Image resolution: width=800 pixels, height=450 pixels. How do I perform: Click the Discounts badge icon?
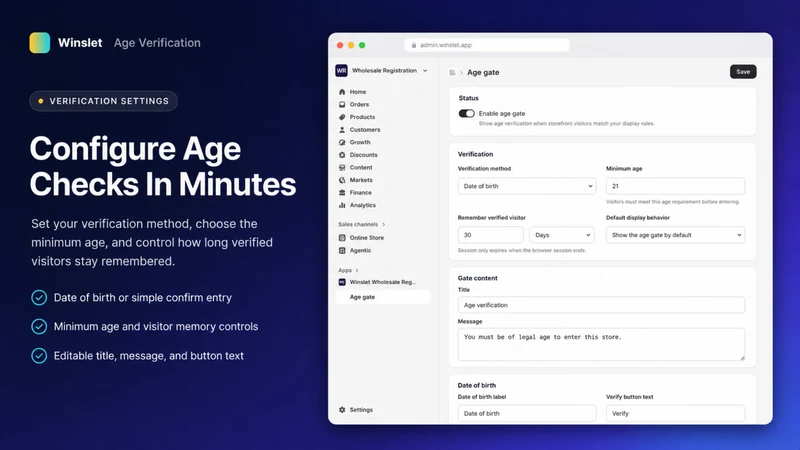(342, 155)
